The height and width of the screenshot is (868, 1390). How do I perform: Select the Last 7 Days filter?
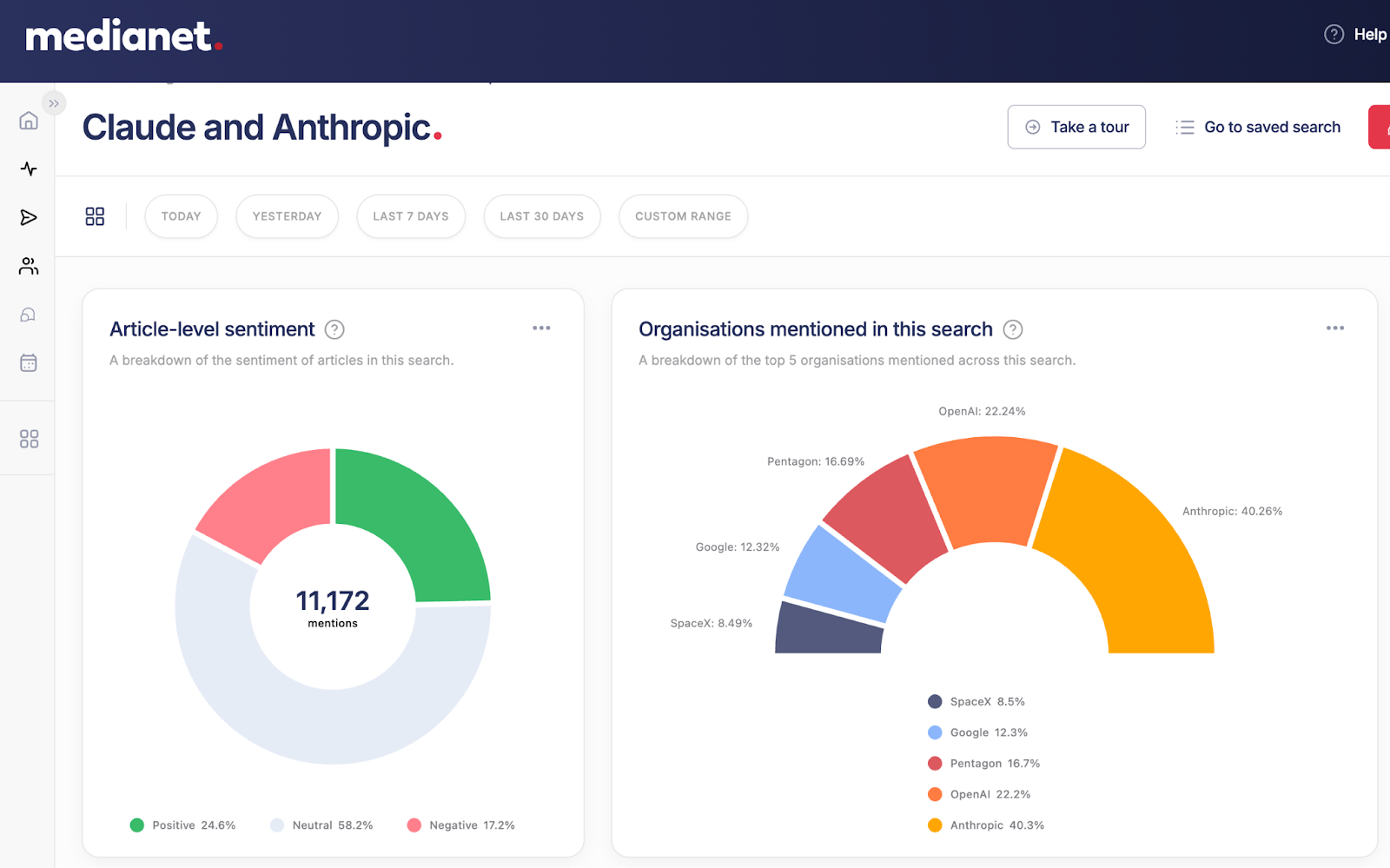(x=411, y=216)
